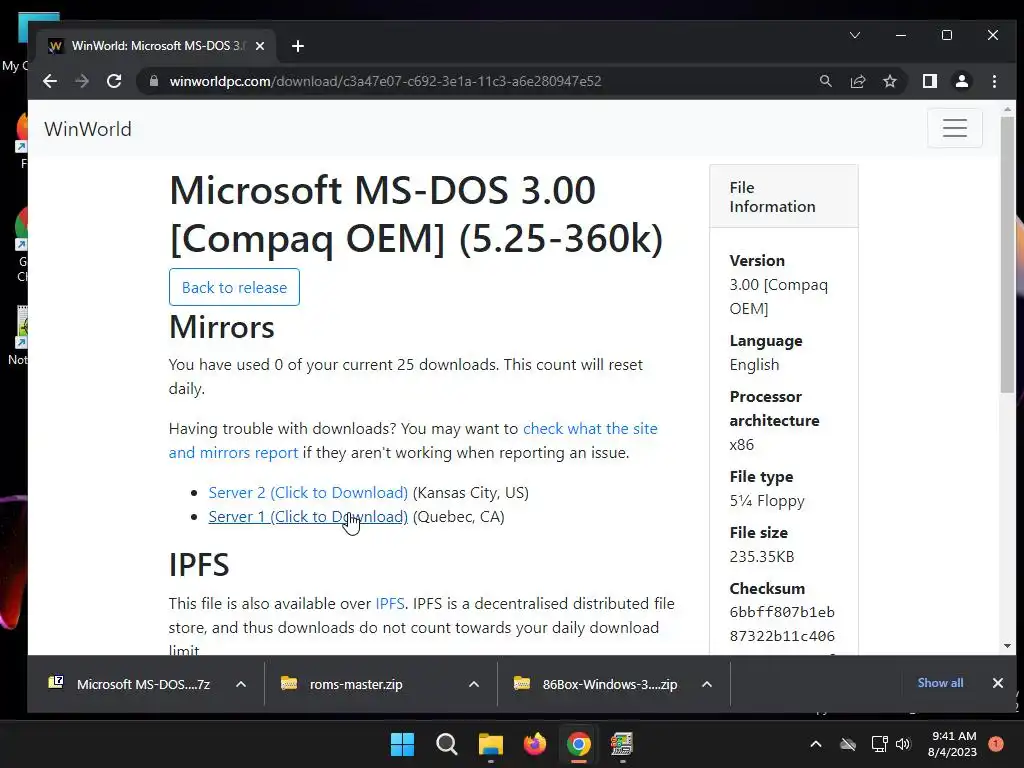Close the WinWorld MS-DOS tab
The height and width of the screenshot is (768, 1024).
coord(260,46)
